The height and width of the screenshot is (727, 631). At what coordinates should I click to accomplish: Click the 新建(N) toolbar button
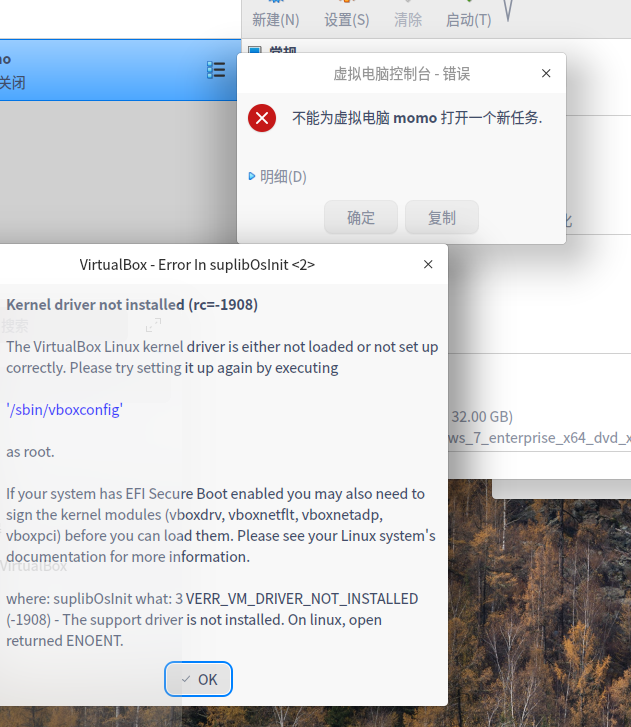276,19
